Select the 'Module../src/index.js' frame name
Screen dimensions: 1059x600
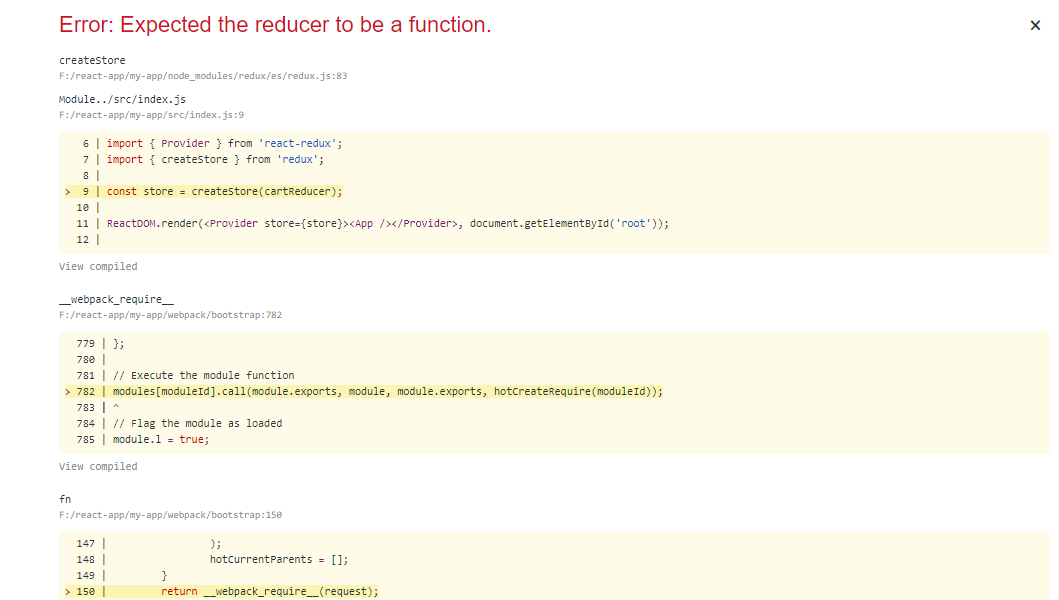click(122, 99)
